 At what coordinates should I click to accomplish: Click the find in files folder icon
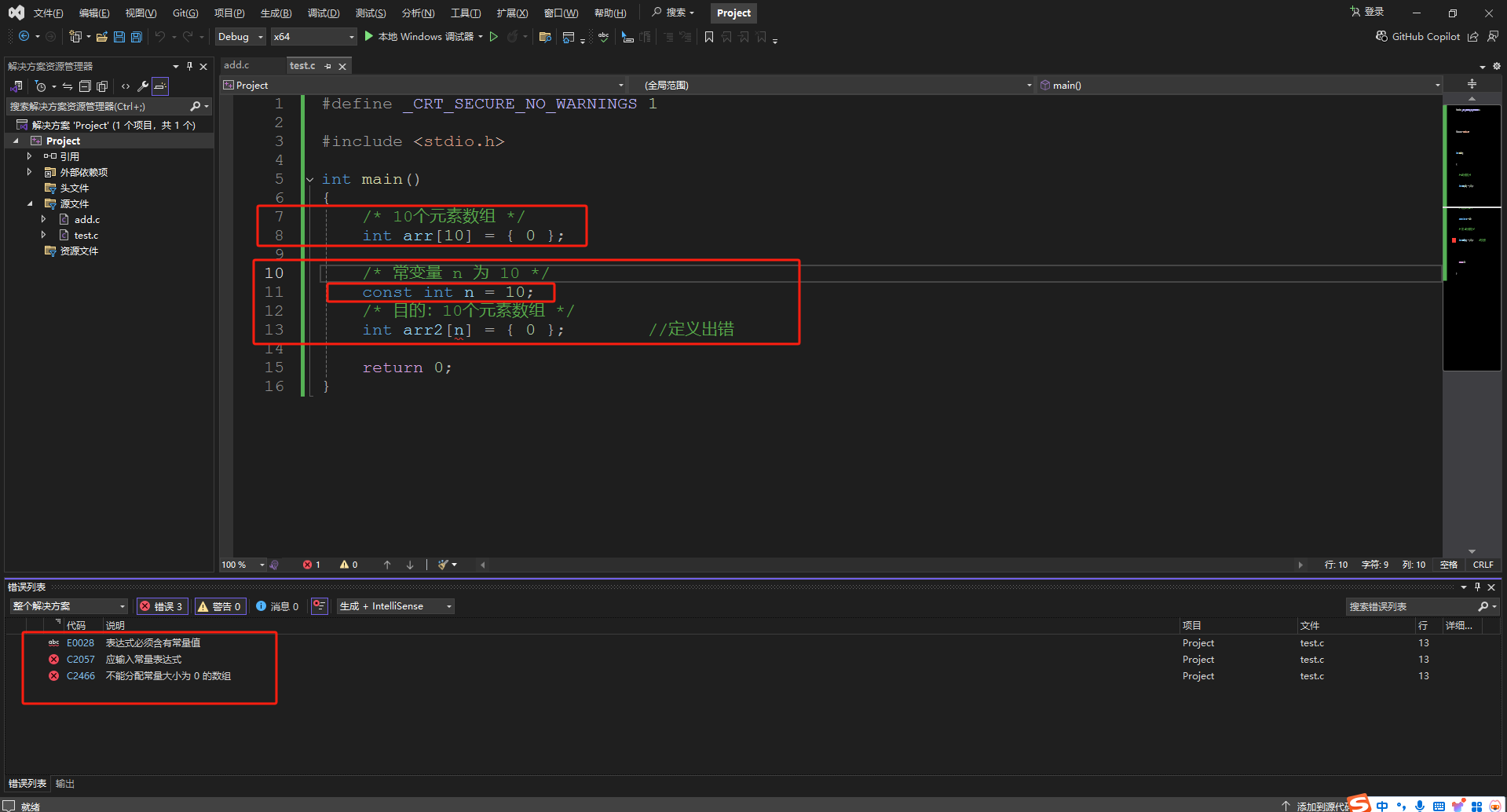545,37
